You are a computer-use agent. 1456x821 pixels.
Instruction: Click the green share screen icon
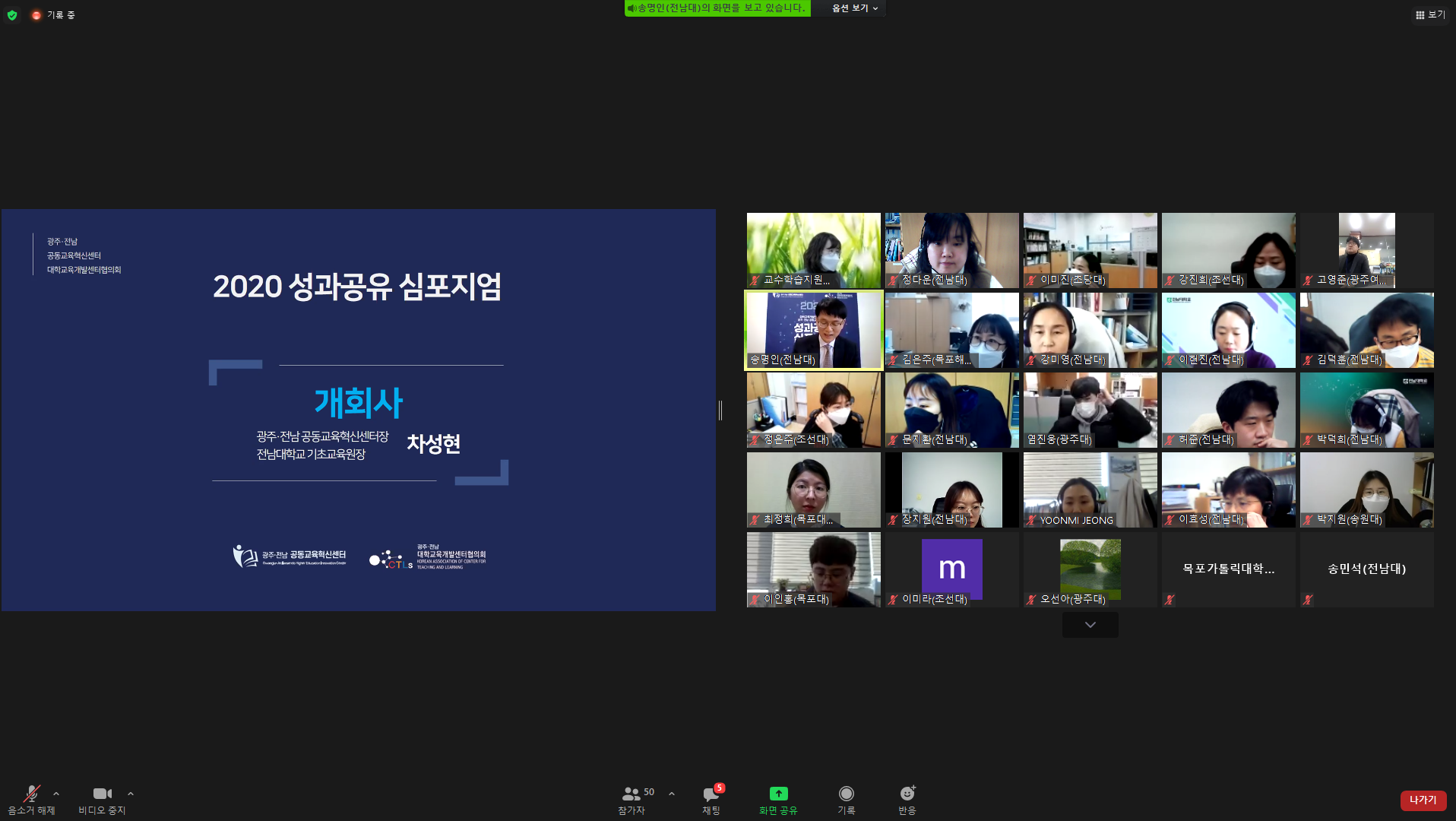pyautogui.click(x=778, y=794)
